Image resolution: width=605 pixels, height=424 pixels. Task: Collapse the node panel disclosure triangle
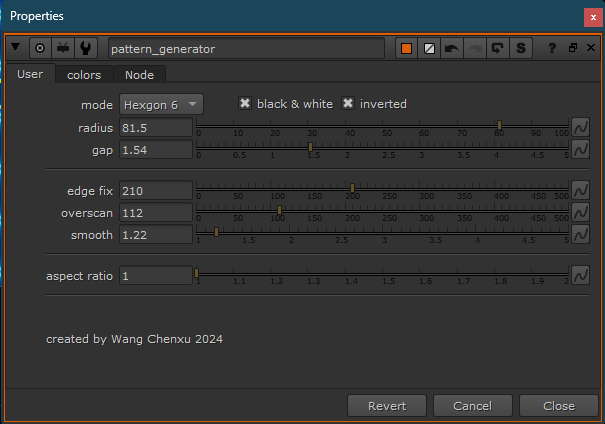coord(16,48)
